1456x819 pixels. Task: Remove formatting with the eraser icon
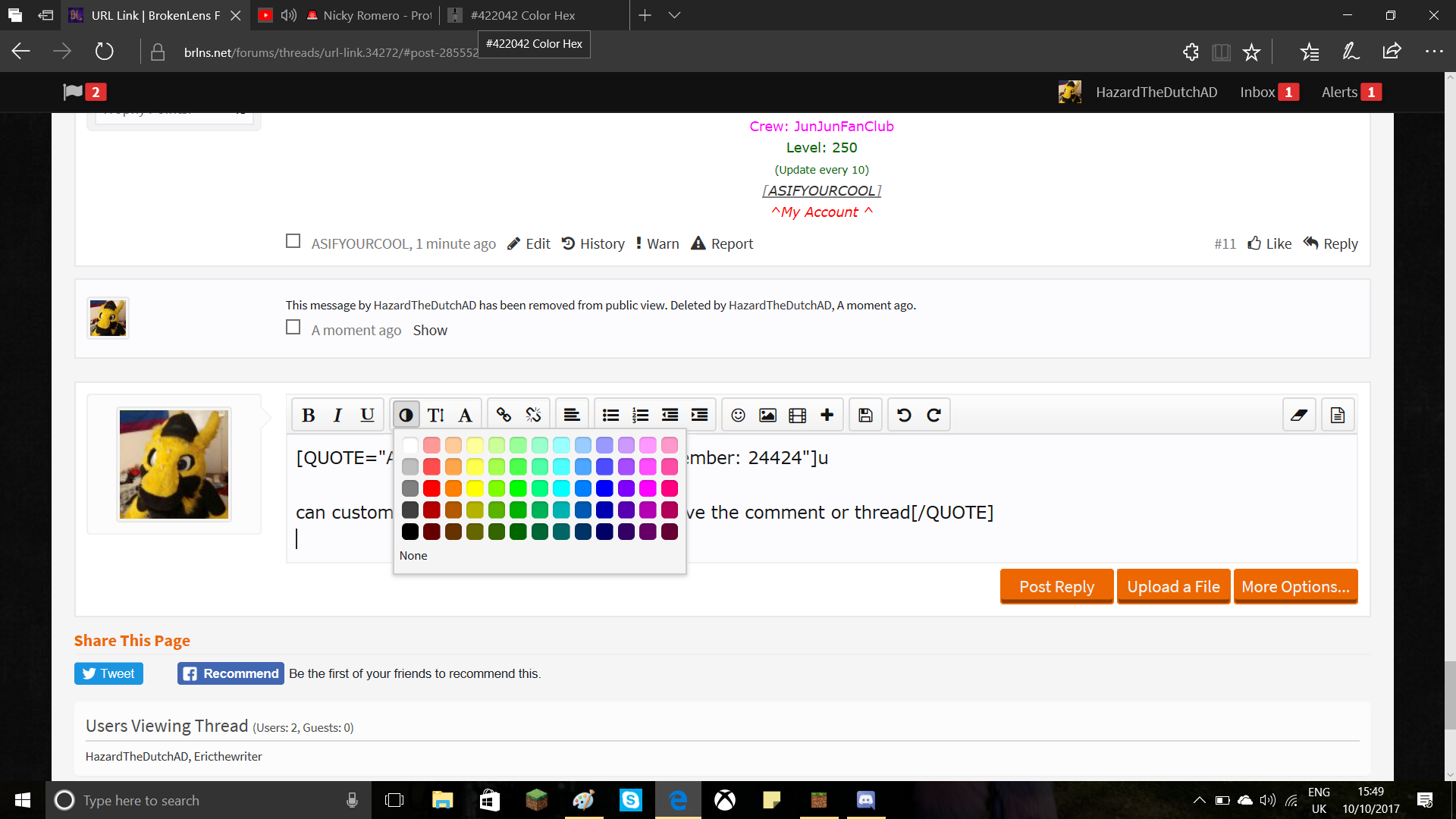(x=1299, y=415)
